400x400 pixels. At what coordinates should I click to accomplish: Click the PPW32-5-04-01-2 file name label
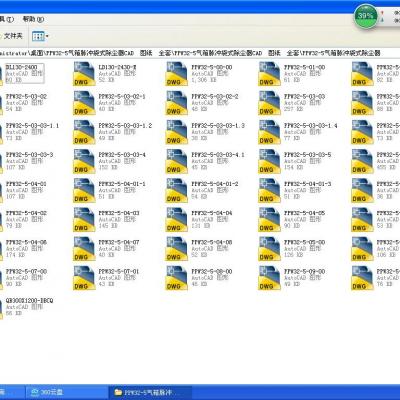click(x=215, y=184)
